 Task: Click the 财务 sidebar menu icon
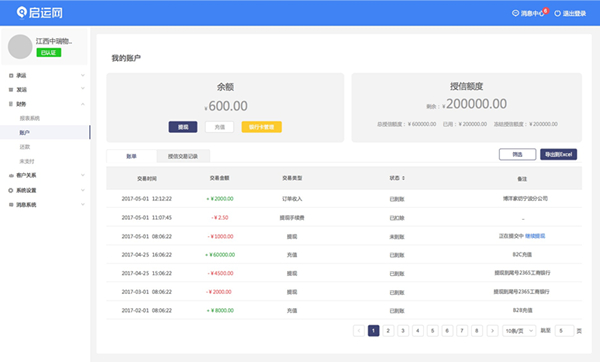pos(11,104)
